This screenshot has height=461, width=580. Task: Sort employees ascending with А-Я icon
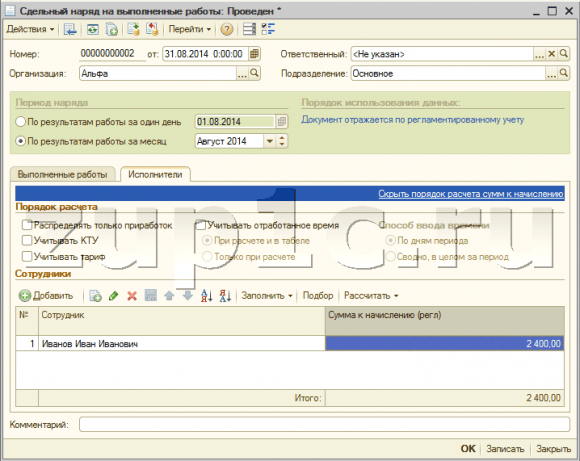click(206, 296)
